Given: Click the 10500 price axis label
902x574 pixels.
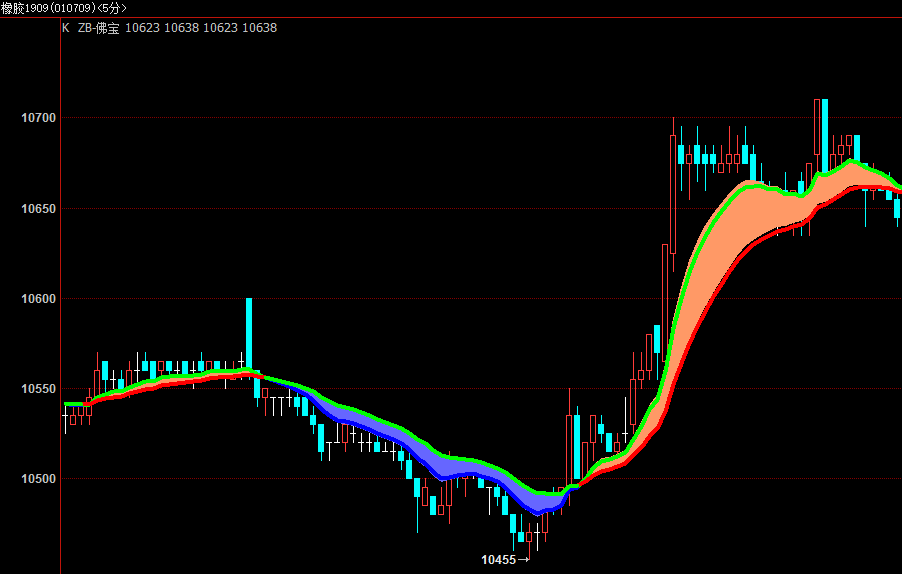Looking at the screenshot, I should 39,479.
